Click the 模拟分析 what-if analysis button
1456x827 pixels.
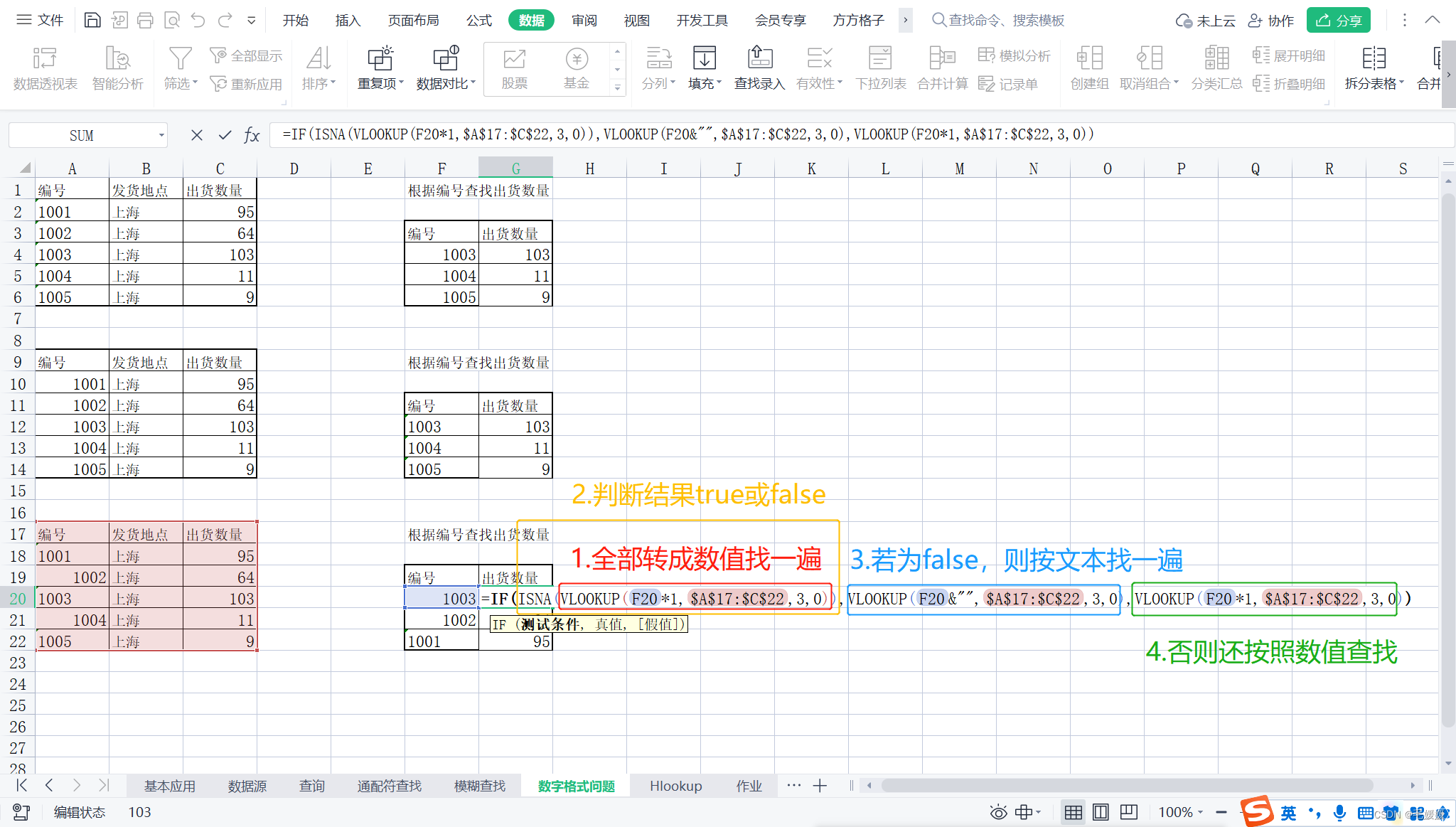click(1015, 55)
